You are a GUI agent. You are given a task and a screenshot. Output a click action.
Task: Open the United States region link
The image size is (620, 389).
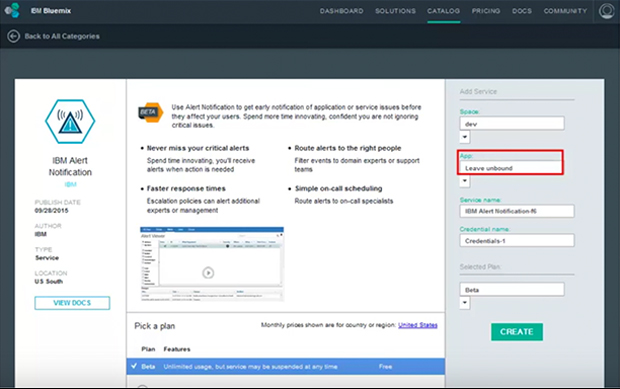coord(418,325)
